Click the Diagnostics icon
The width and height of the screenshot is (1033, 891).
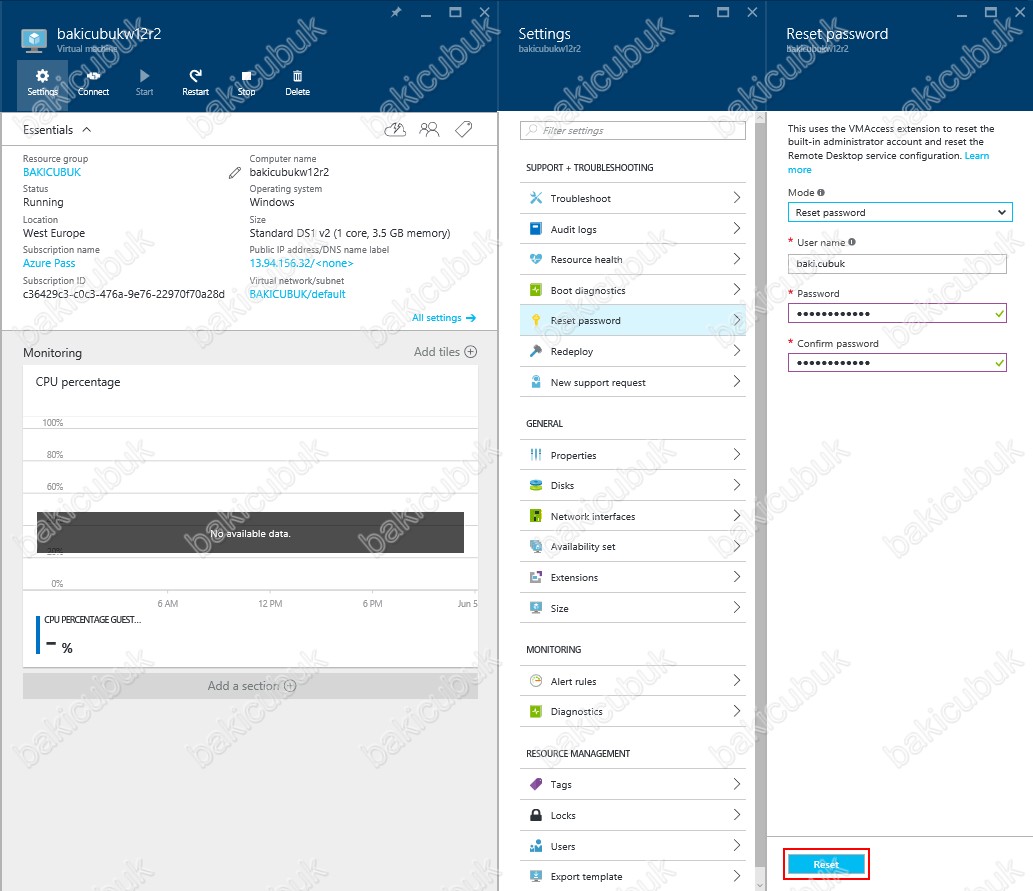point(536,711)
